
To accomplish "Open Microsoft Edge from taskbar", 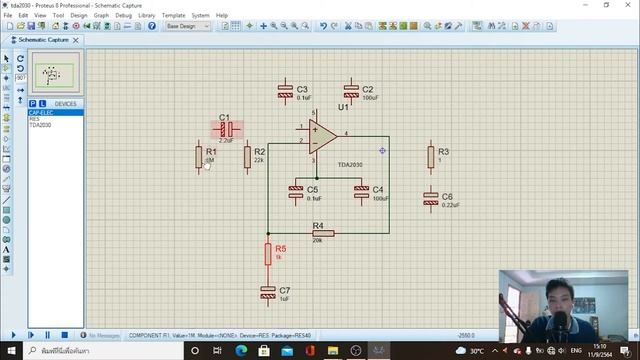I will coord(241,351).
